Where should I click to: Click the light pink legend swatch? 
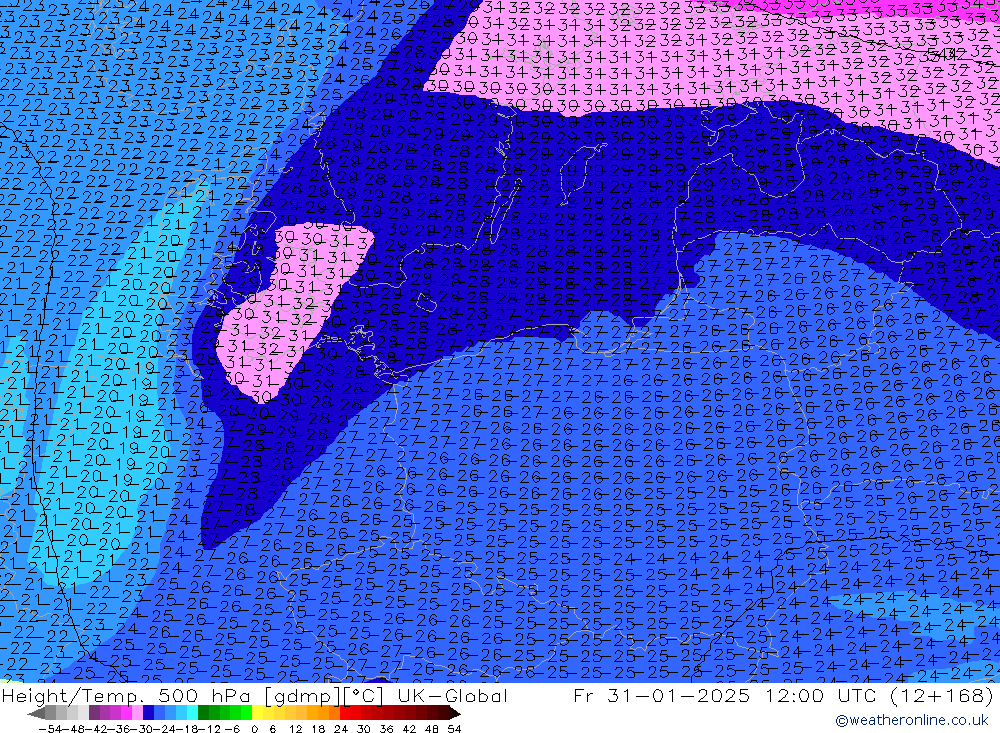tap(137, 713)
